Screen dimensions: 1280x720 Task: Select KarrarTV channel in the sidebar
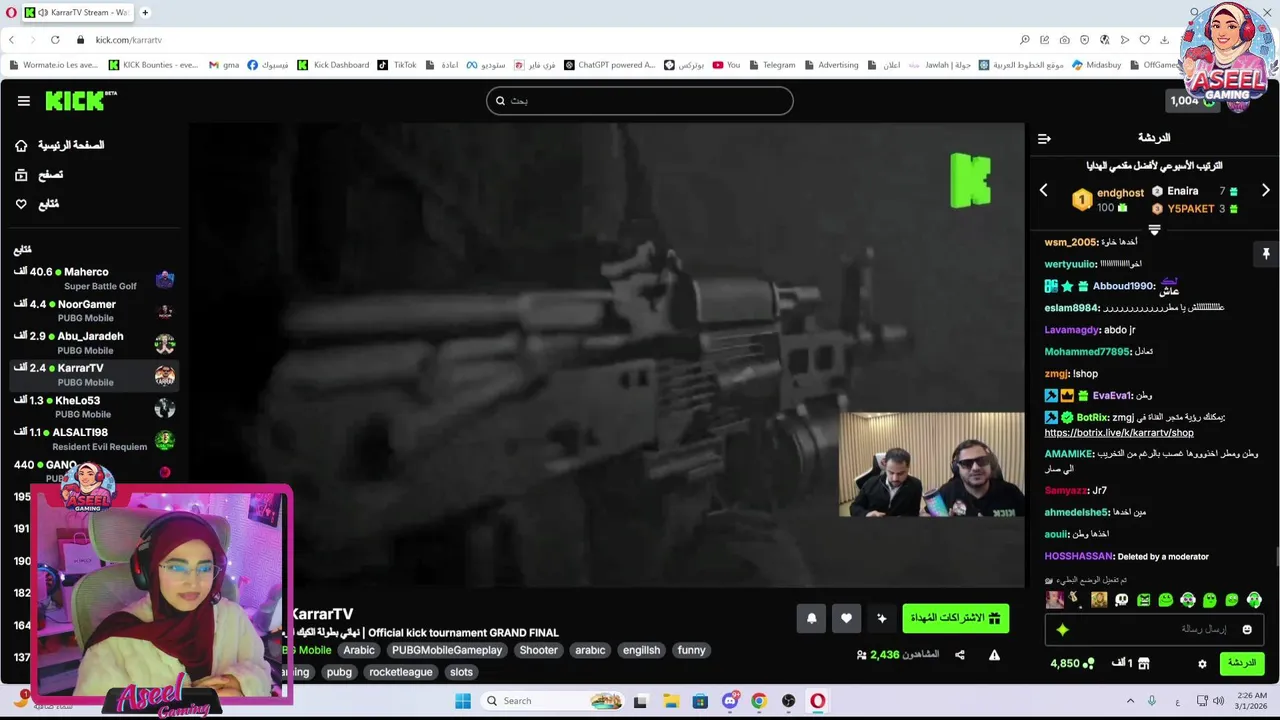95,375
